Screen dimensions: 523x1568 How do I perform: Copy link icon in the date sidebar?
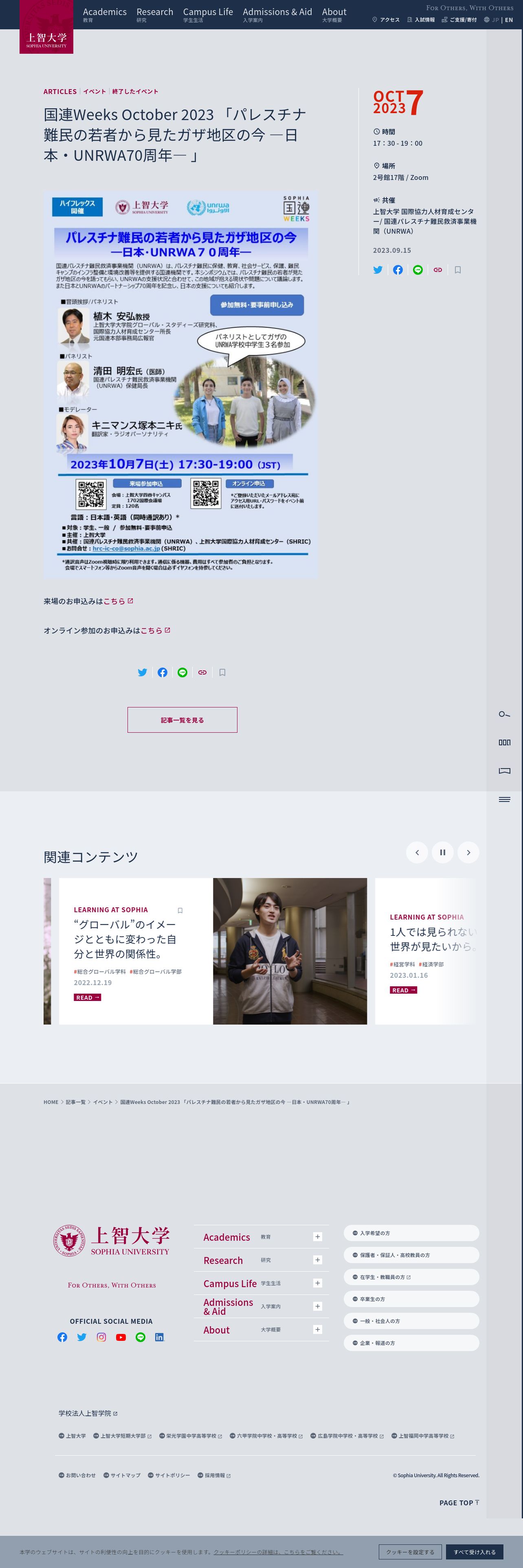(438, 269)
